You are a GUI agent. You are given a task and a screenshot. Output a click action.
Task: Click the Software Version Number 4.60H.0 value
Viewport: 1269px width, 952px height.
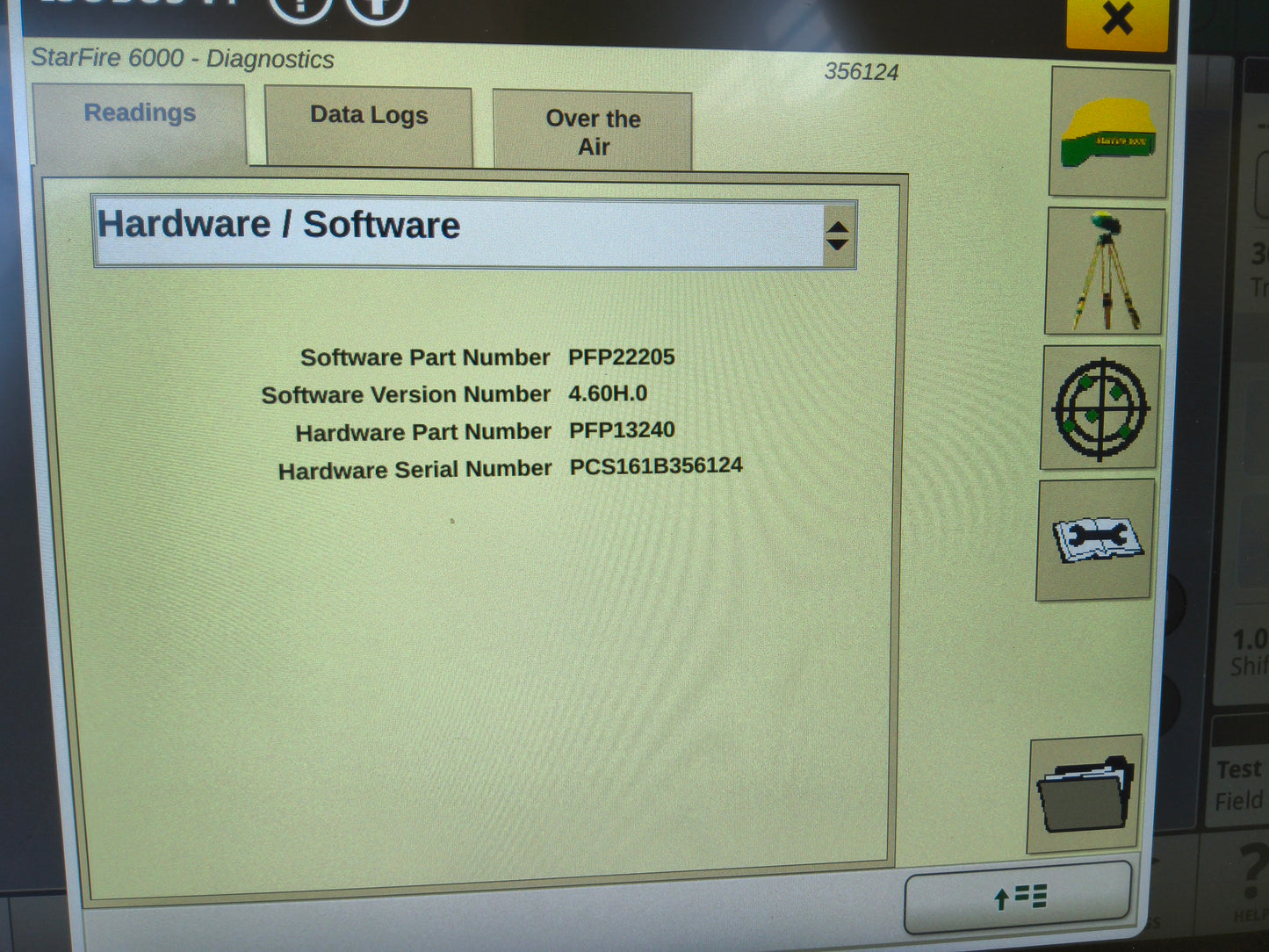click(608, 393)
